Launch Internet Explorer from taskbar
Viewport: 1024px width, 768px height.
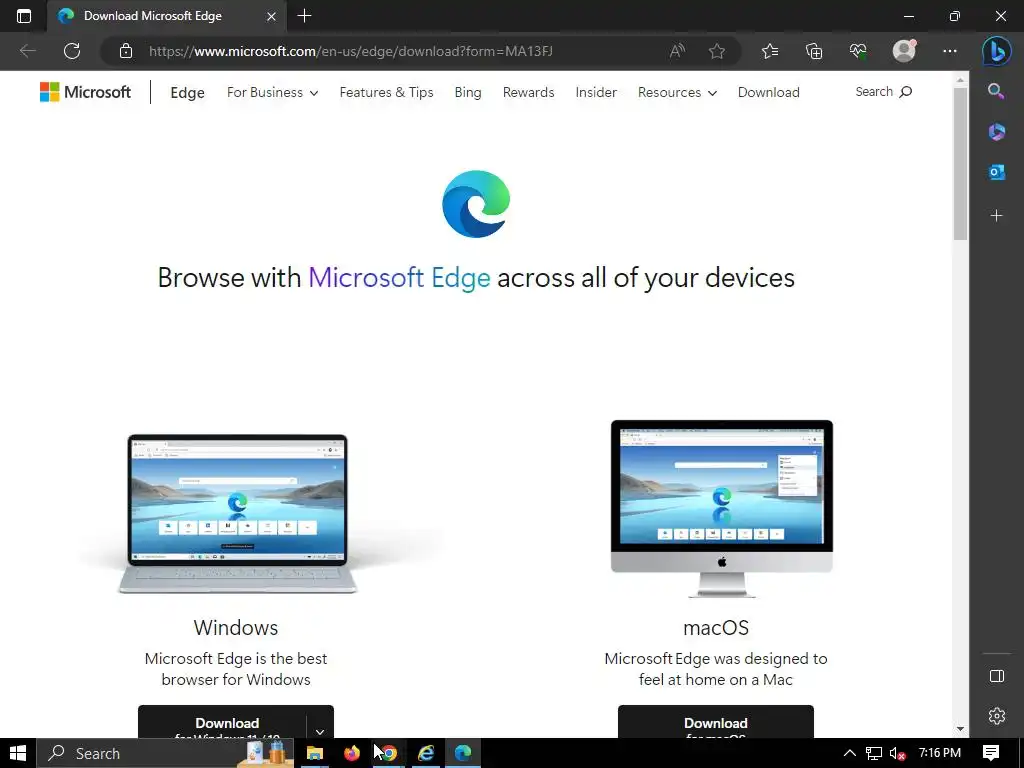tap(426, 753)
